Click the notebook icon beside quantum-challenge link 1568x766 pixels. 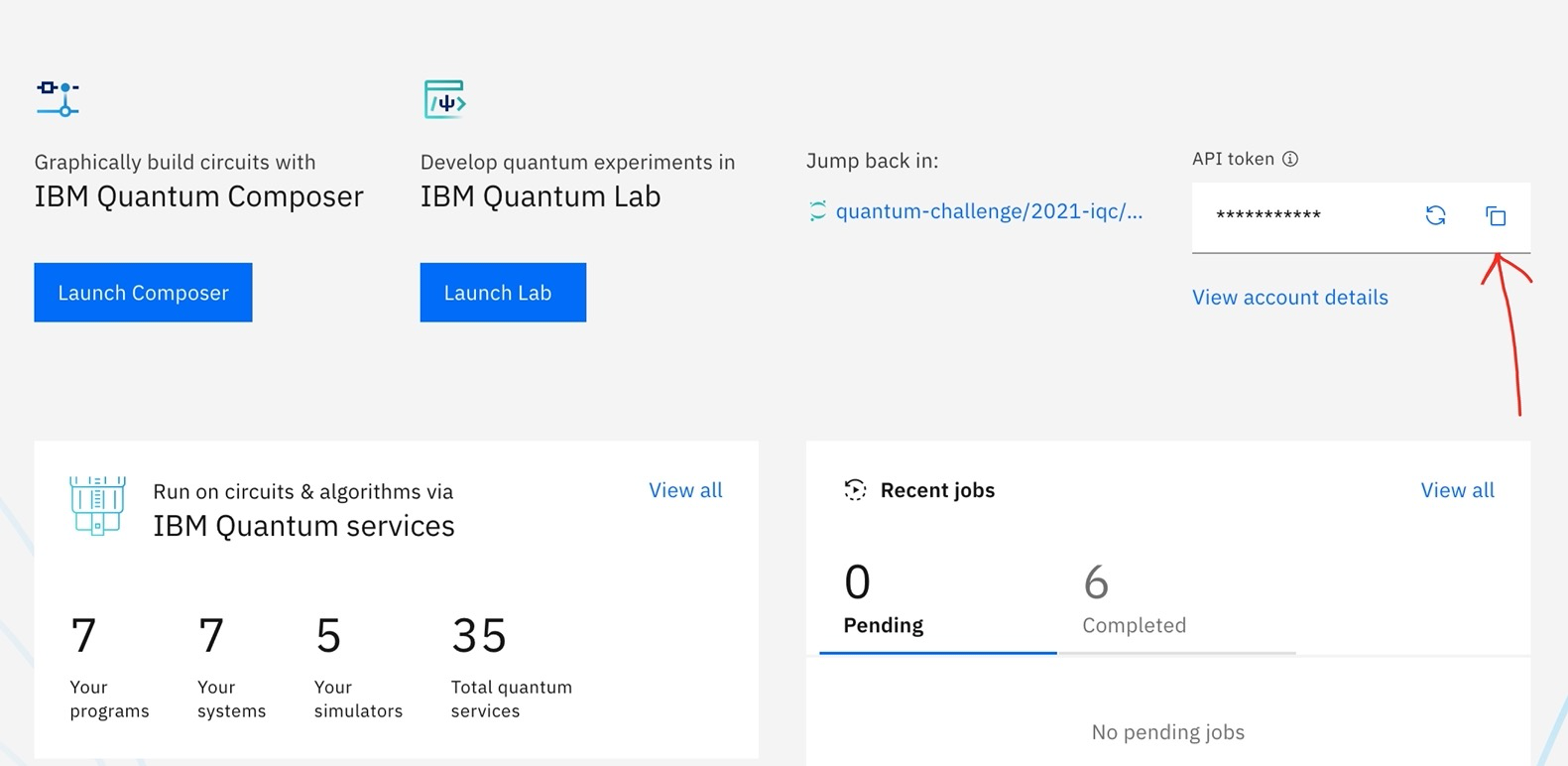pyautogui.click(x=817, y=211)
